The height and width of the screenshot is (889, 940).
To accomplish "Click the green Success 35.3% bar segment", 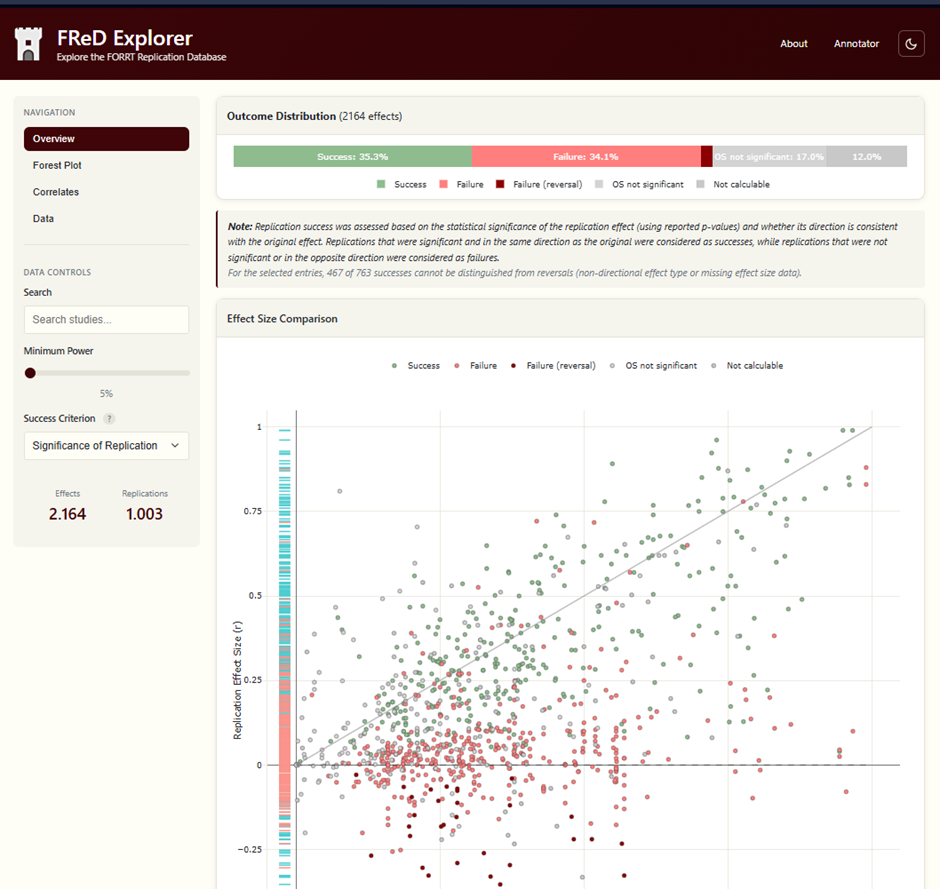I will [x=352, y=157].
